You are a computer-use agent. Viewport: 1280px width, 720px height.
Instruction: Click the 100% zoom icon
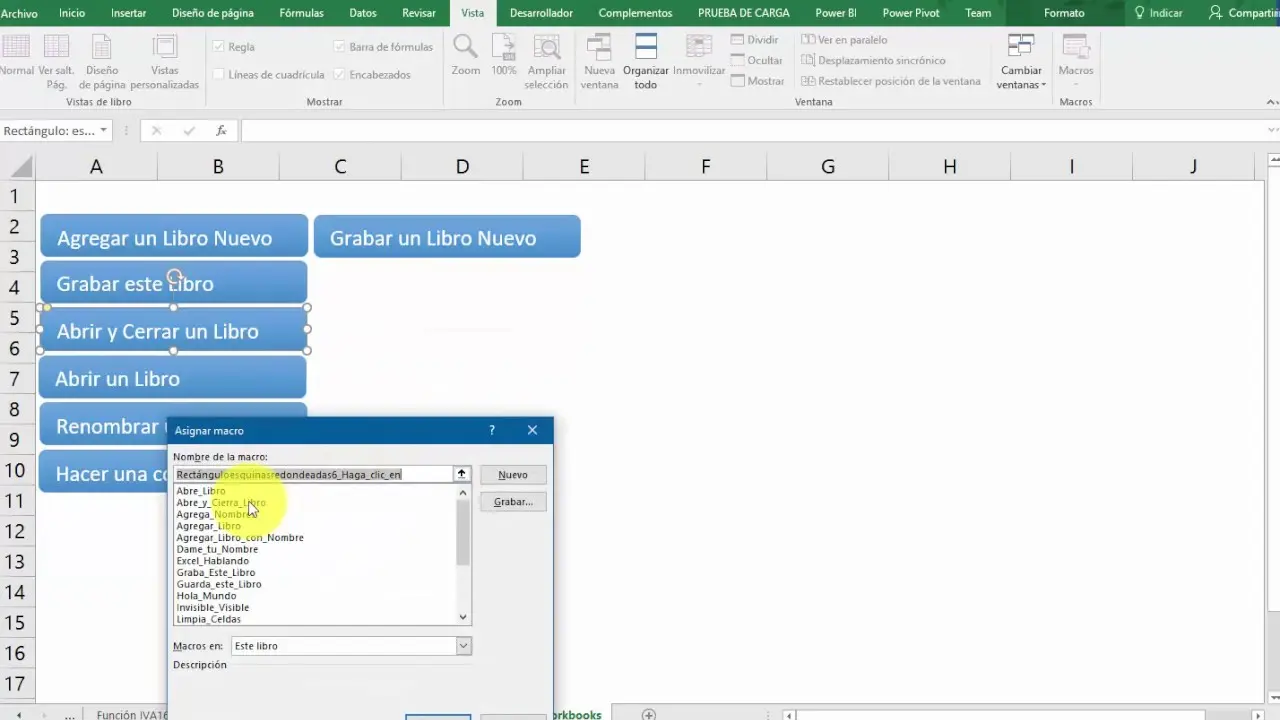tap(504, 47)
